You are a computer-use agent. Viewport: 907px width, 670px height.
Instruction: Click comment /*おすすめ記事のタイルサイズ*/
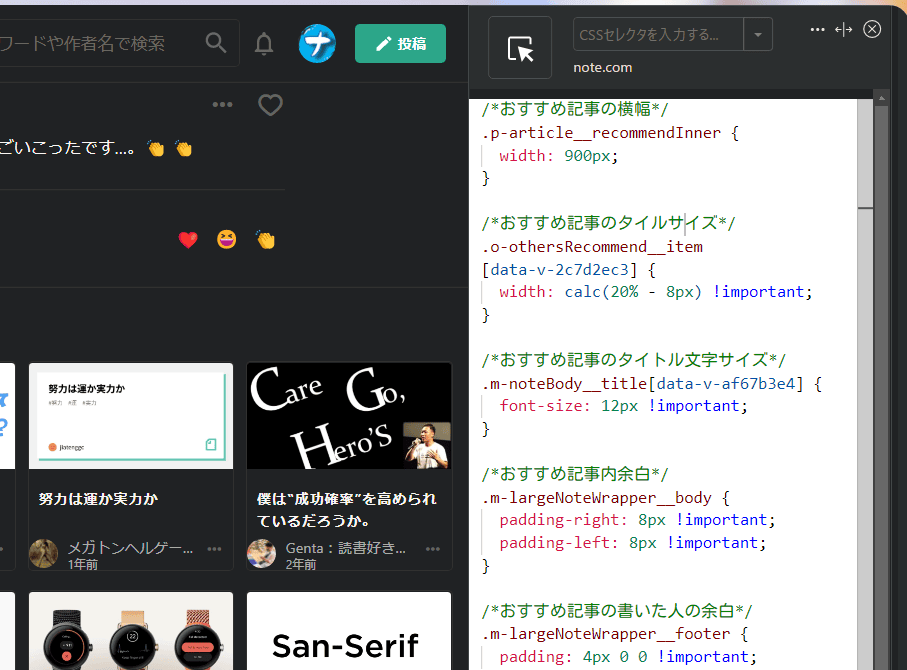pyautogui.click(x=609, y=223)
